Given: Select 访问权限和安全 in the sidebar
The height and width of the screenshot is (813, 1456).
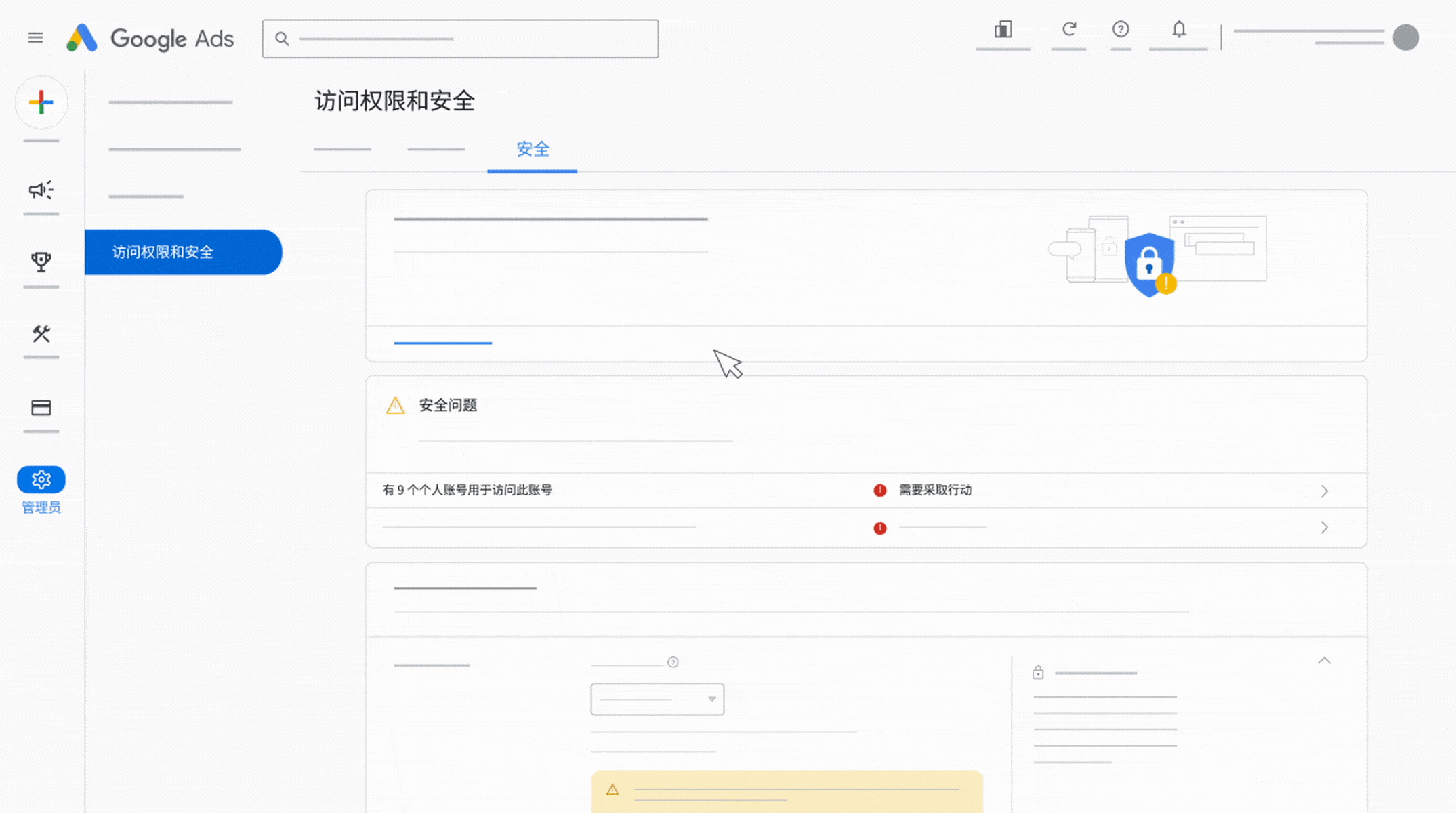Looking at the screenshot, I should 163,252.
